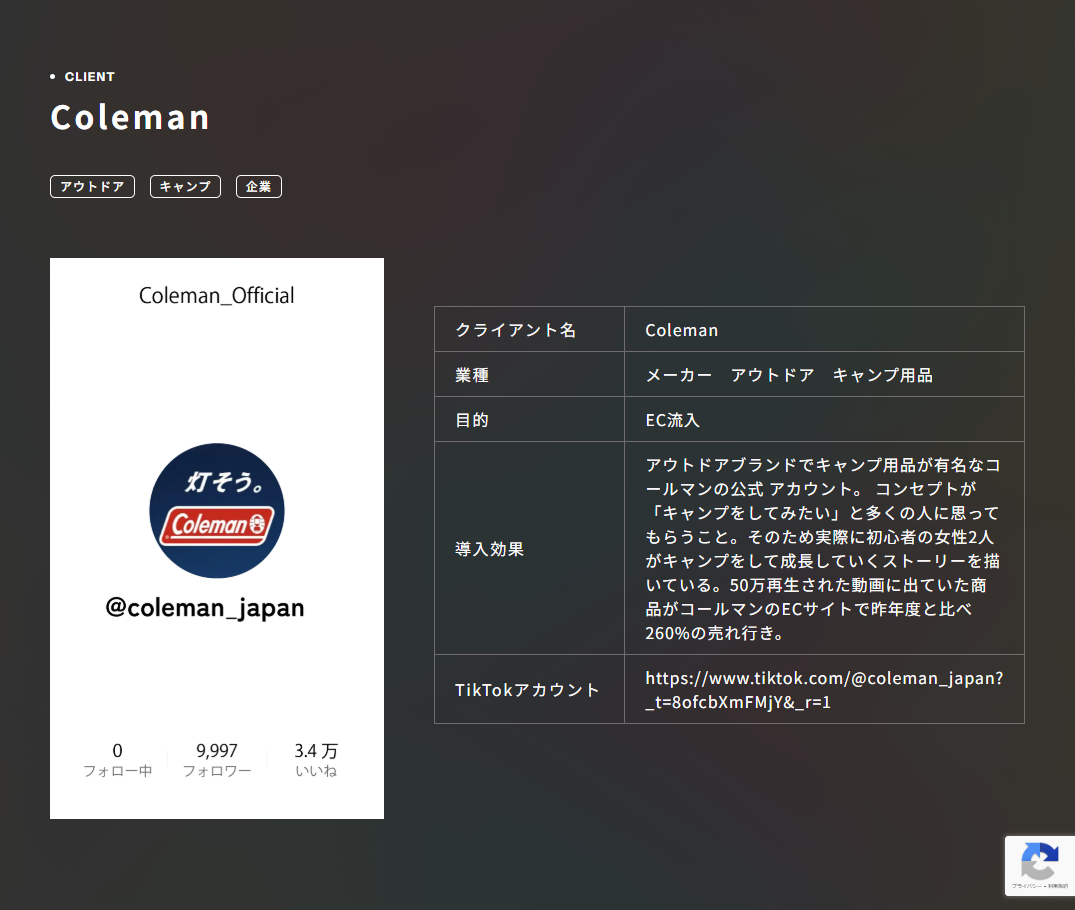1075x910 pixels.
Task: Select the 企業 tag
Action: click(259, 187)
